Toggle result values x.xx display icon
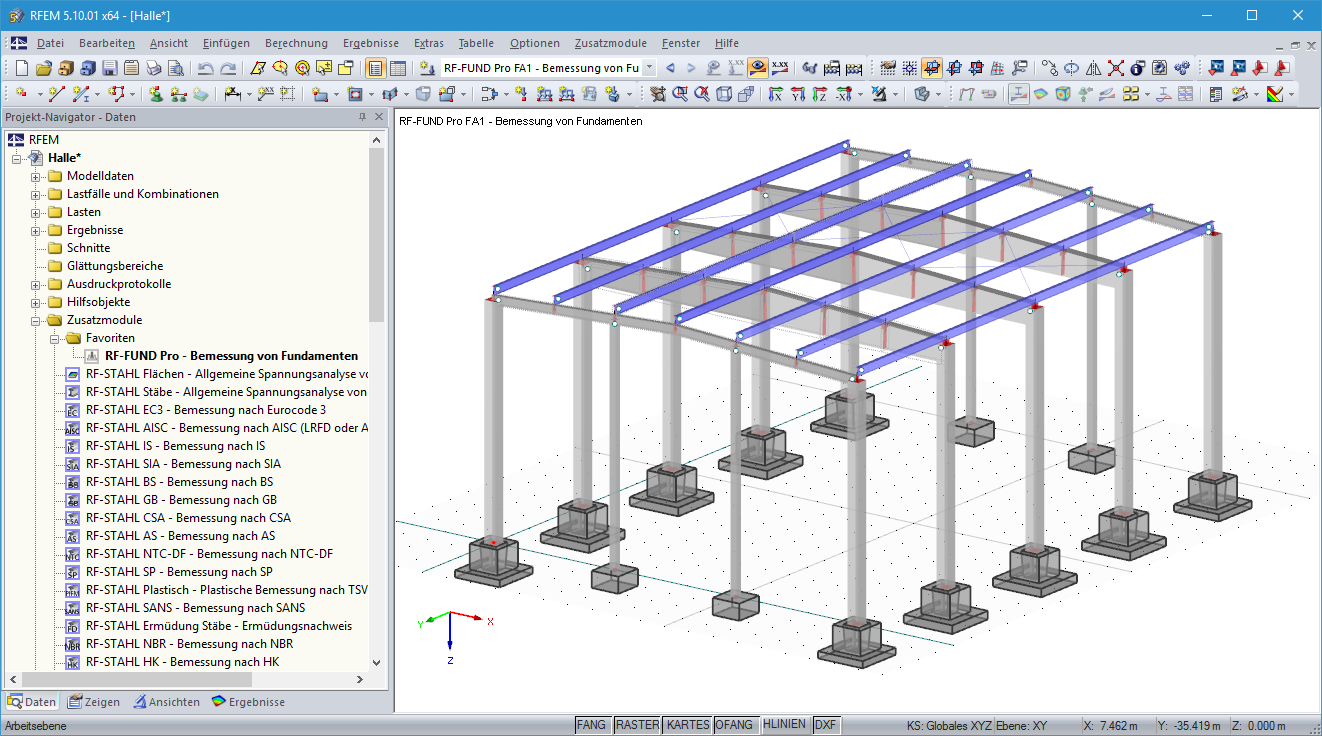The width and height of the screenshot is (1322, 736). [780, 68]
